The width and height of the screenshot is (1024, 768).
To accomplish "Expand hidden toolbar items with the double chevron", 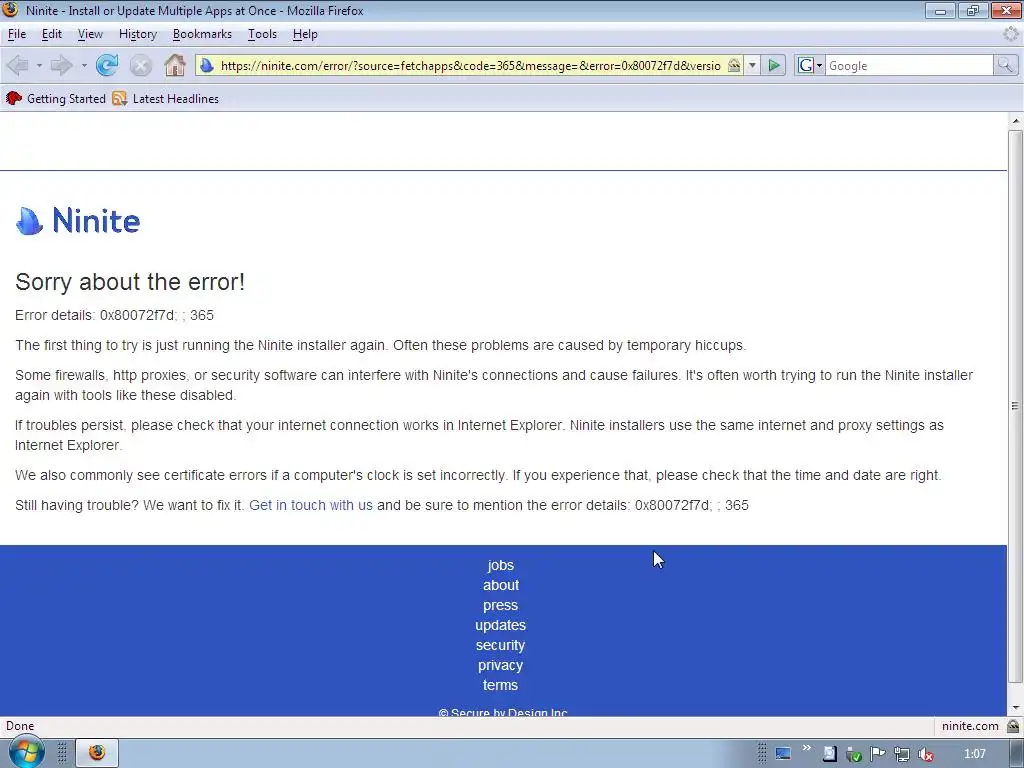I will [807, 748].
